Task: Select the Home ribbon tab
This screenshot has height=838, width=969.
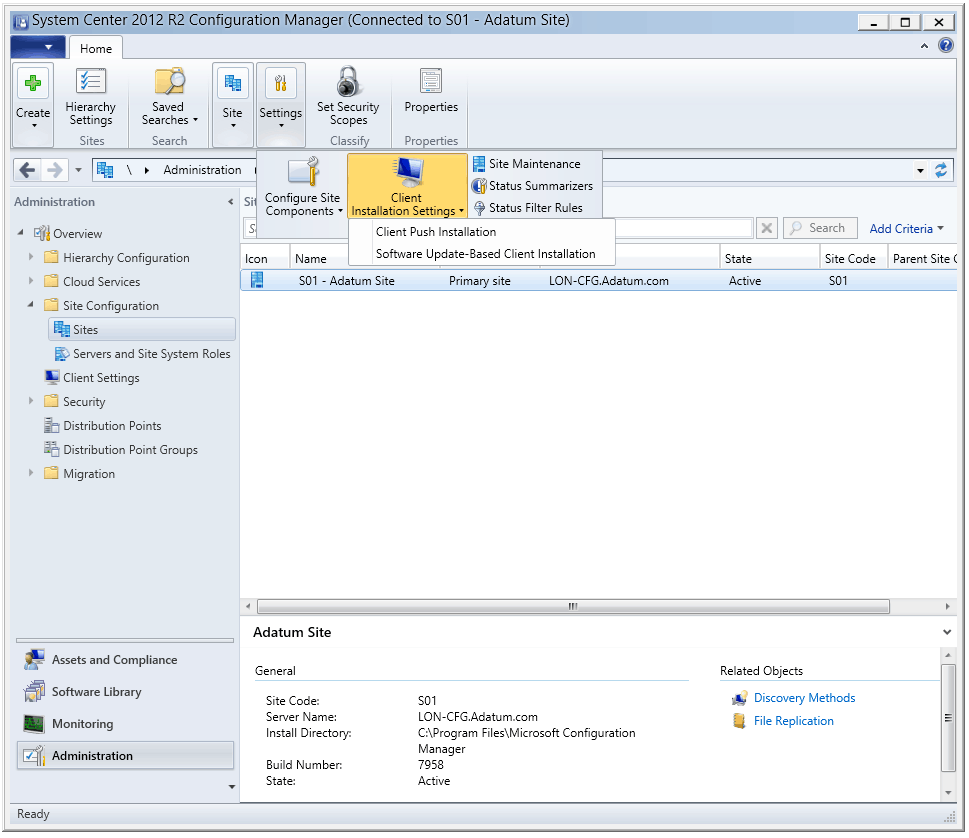Action: [96, 48]
